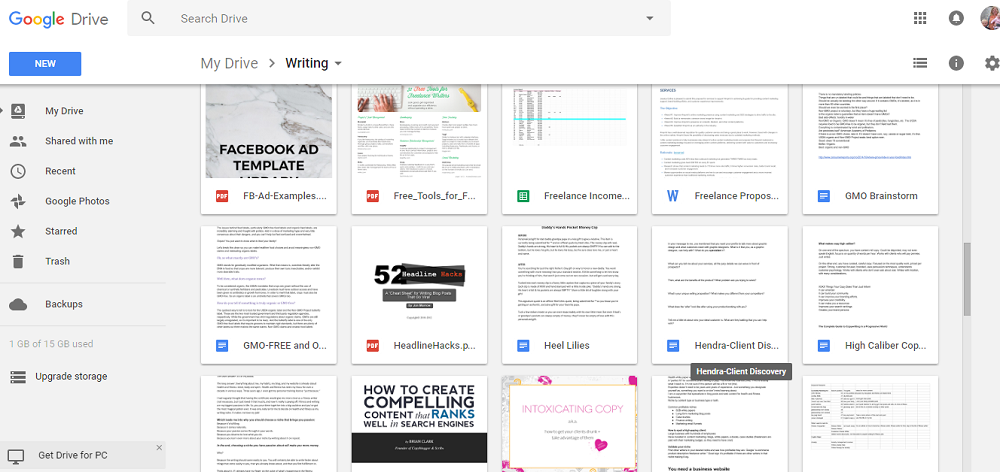Open Trash folder
The height and width of the screenshot is (472, 1000).
[57, 261]
